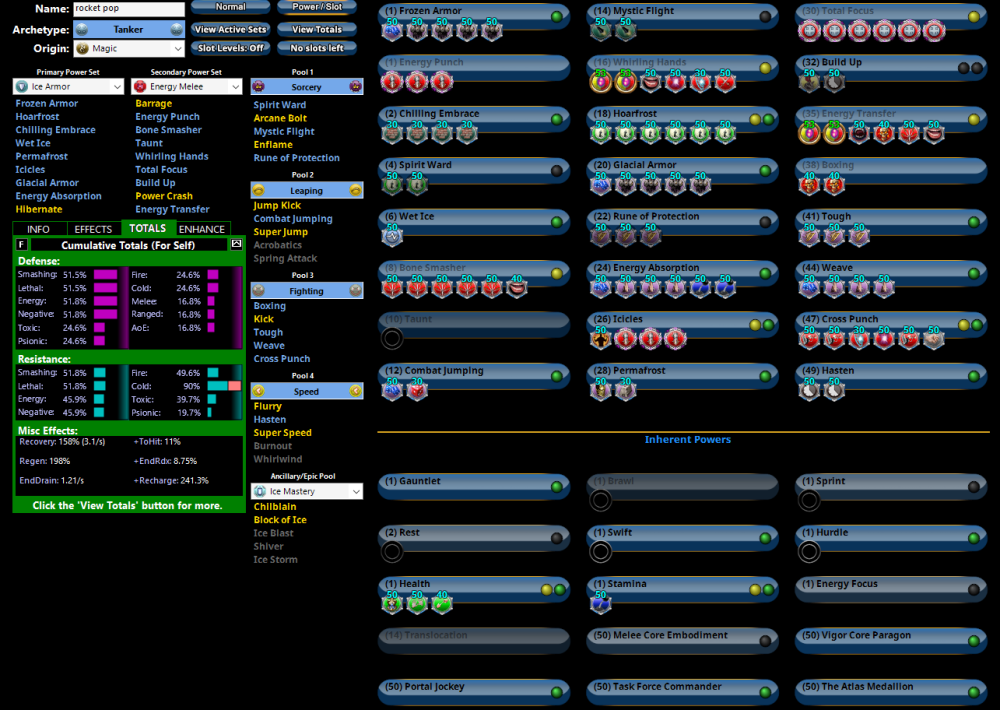Viewport: 1000px width, 710px height.
Task: Click the image icon right of Cumulative Totals
Action: click(x=236, y=244)
